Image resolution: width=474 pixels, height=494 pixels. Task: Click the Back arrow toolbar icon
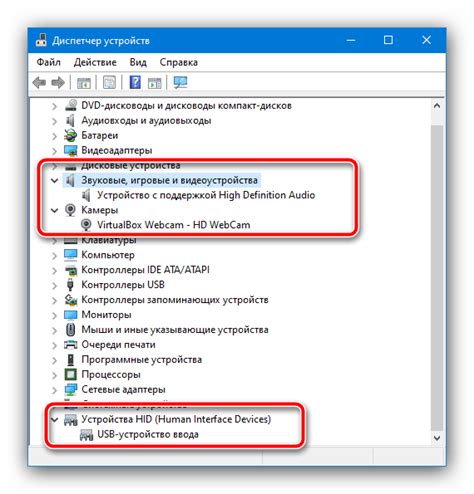click(39, 83)
